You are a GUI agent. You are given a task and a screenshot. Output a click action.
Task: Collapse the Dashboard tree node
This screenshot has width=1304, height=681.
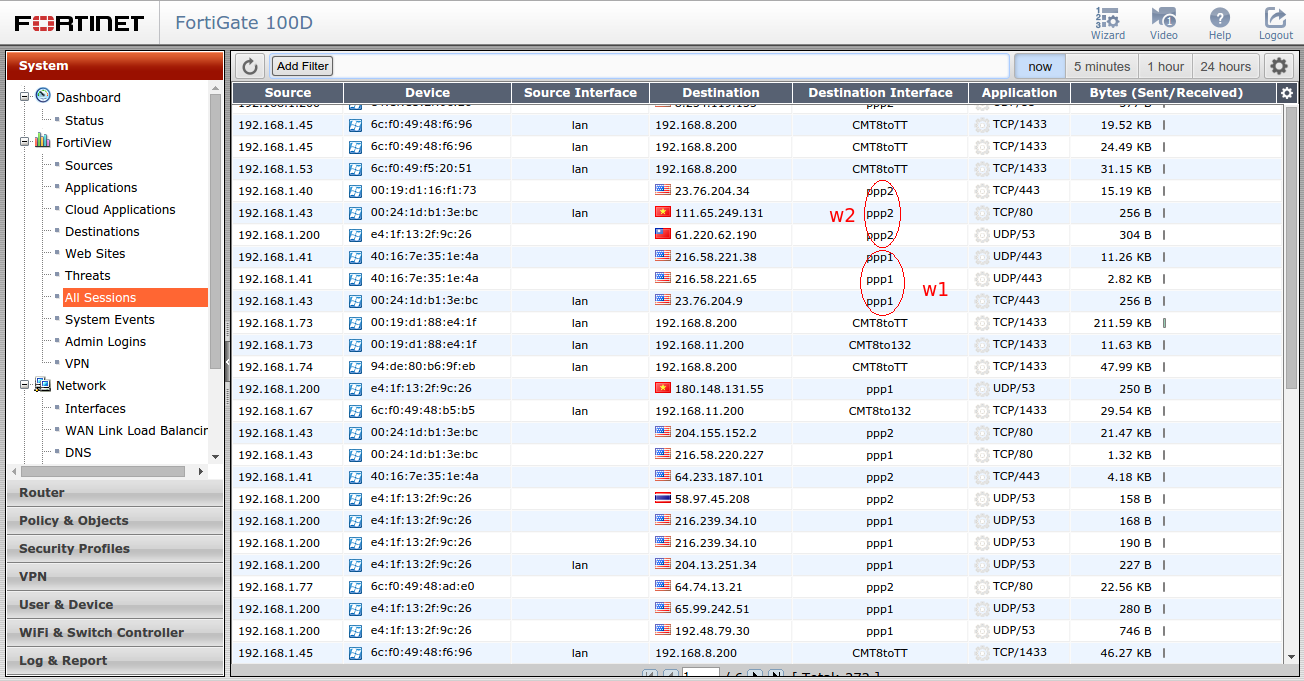(22, 96)
